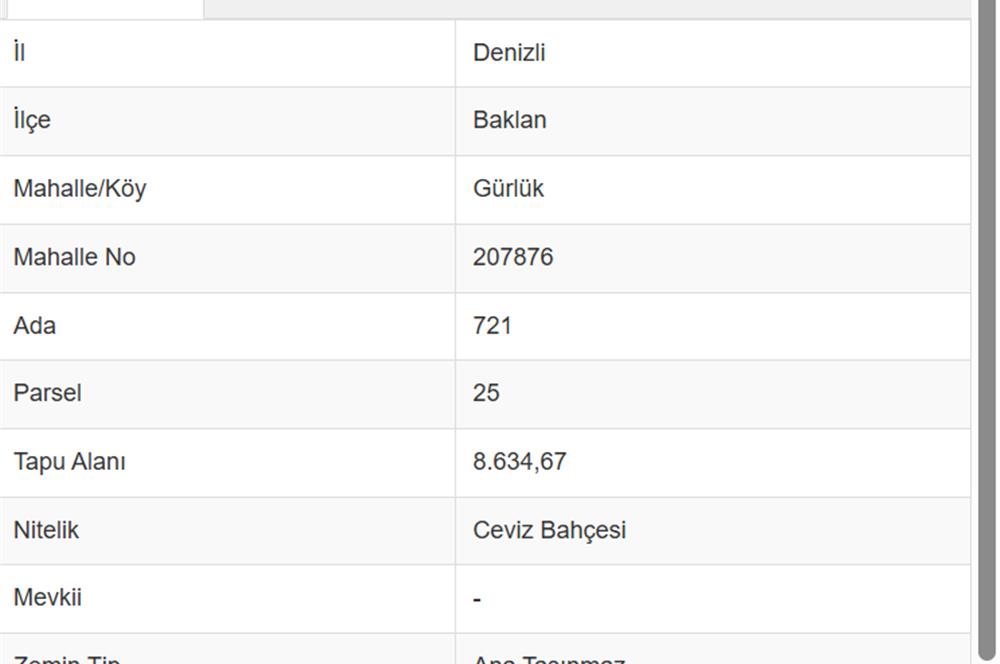The height and width of the screenshot is (664, 1000).
Task: Select the Gürlük neighborhood value
Action: tap(508, 188)
